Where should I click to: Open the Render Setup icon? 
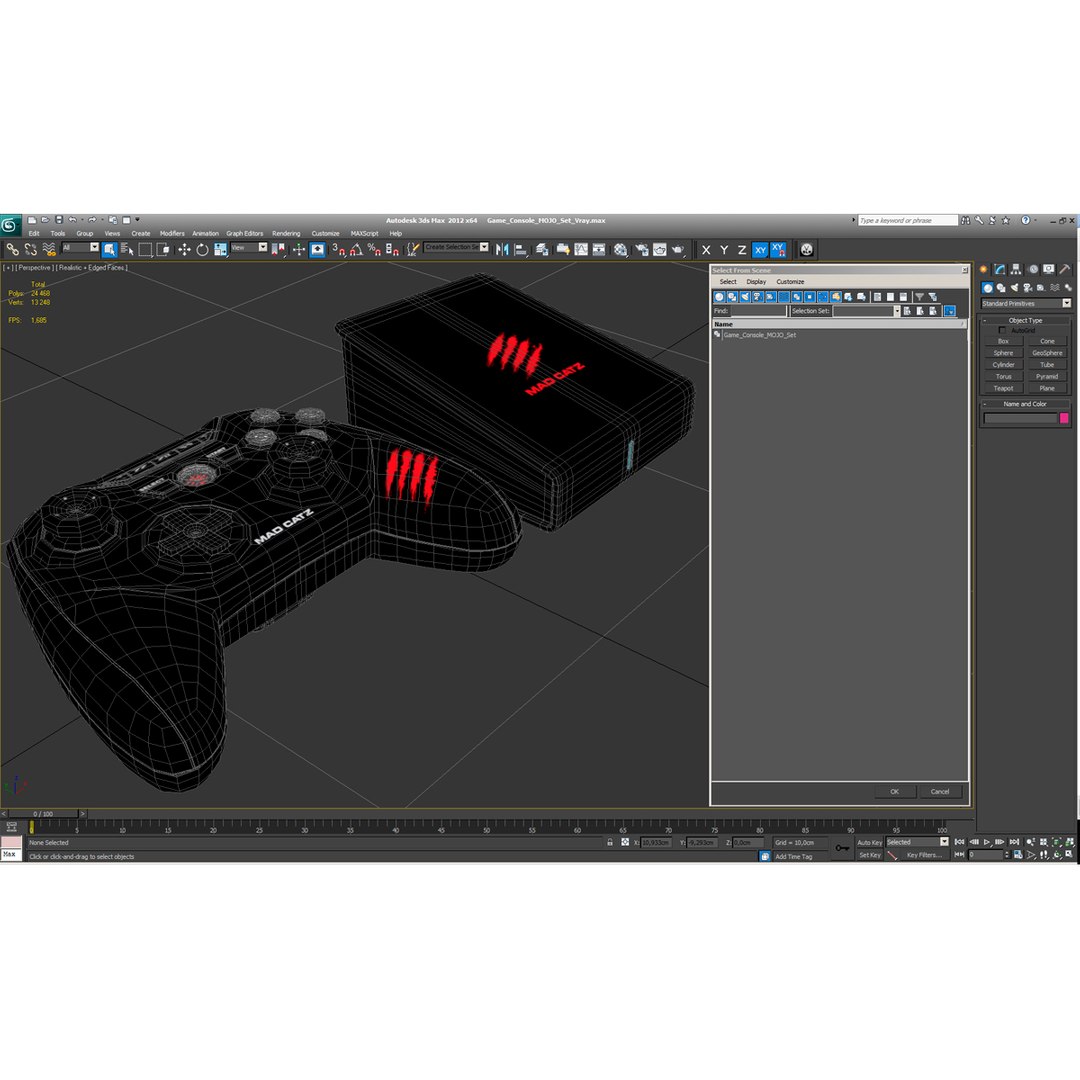(642, 249)
